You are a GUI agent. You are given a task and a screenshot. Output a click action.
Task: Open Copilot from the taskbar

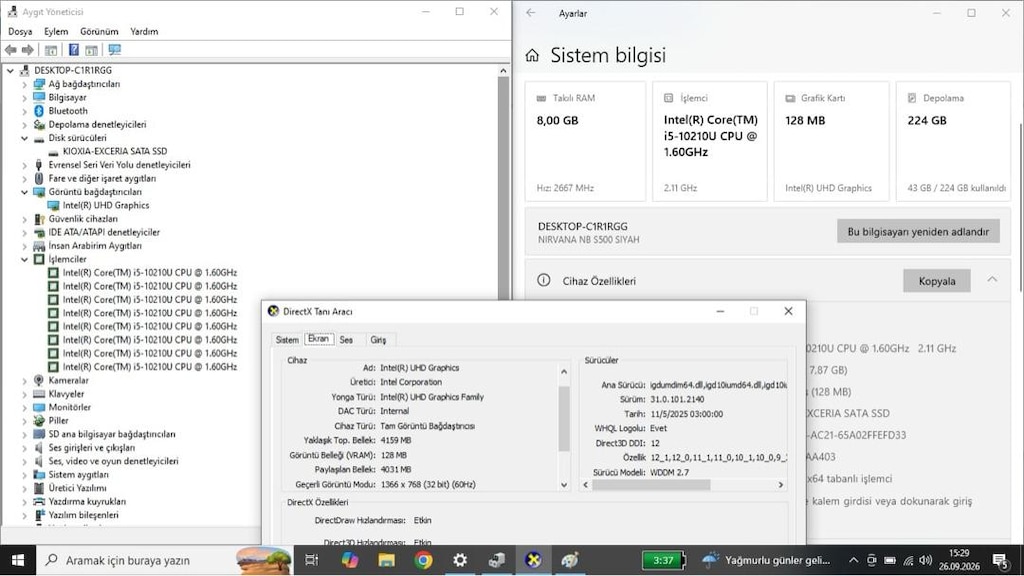[x=349, y=560]
